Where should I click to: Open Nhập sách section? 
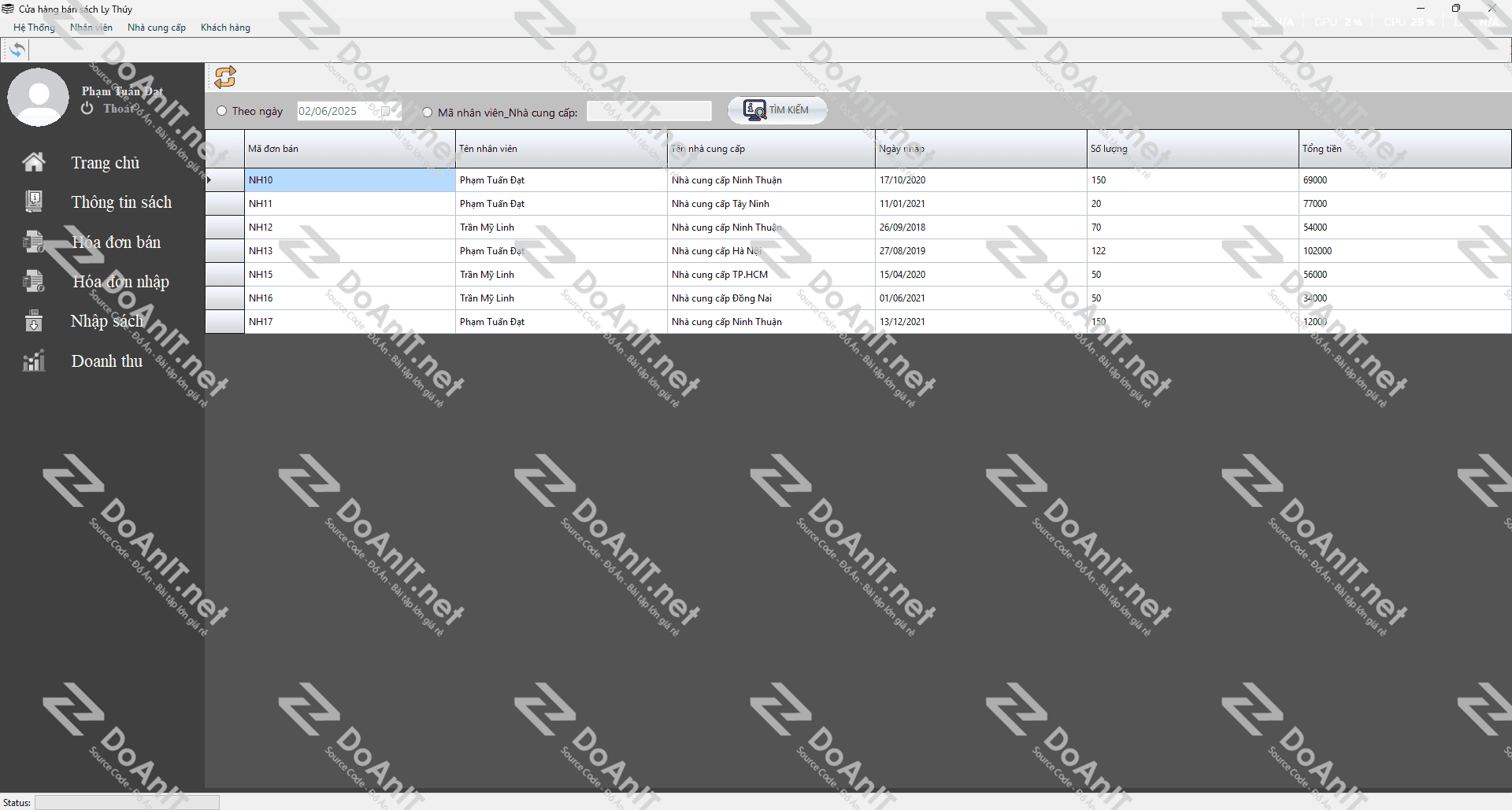click(x=107, y=321)
